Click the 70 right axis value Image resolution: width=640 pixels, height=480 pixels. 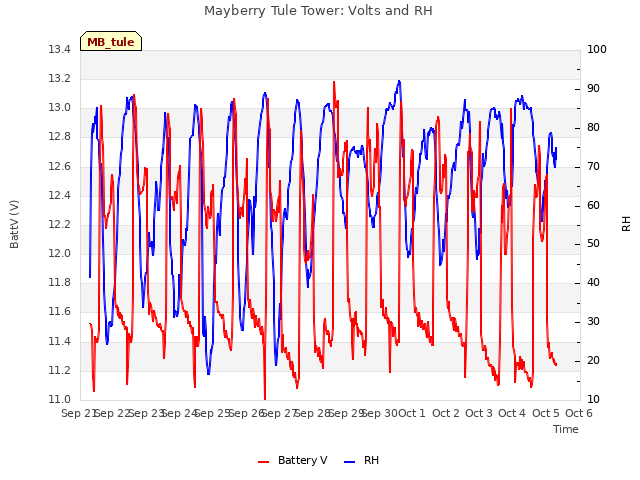(593, 167)
